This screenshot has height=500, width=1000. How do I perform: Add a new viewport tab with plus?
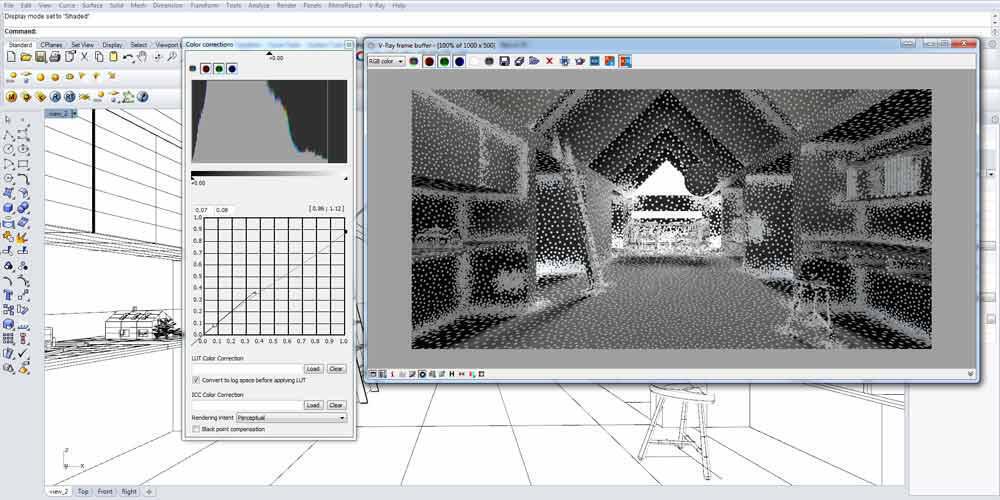point(149,492)
